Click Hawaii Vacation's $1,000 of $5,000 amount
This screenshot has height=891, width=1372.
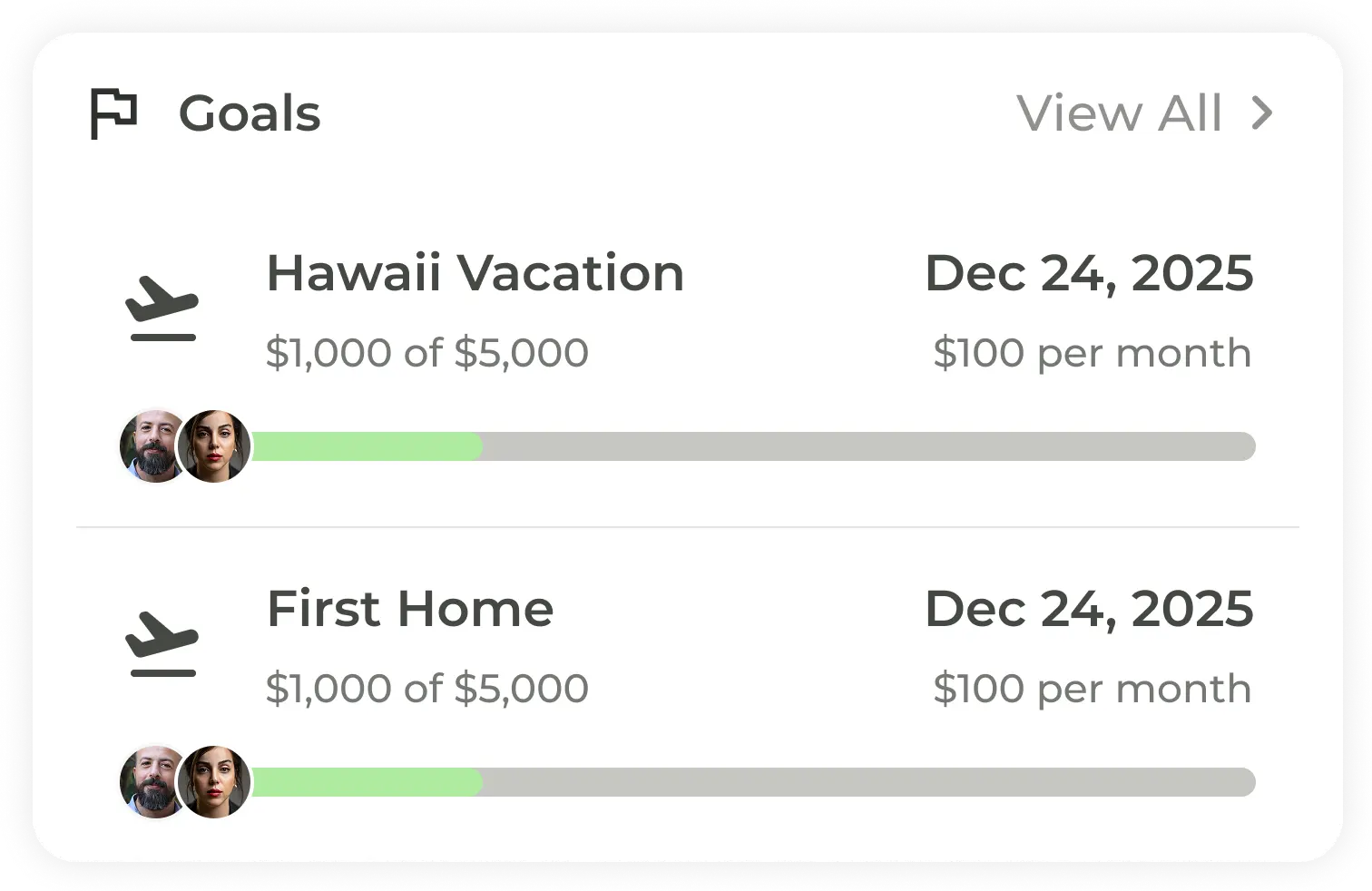(x=426, y=353)
